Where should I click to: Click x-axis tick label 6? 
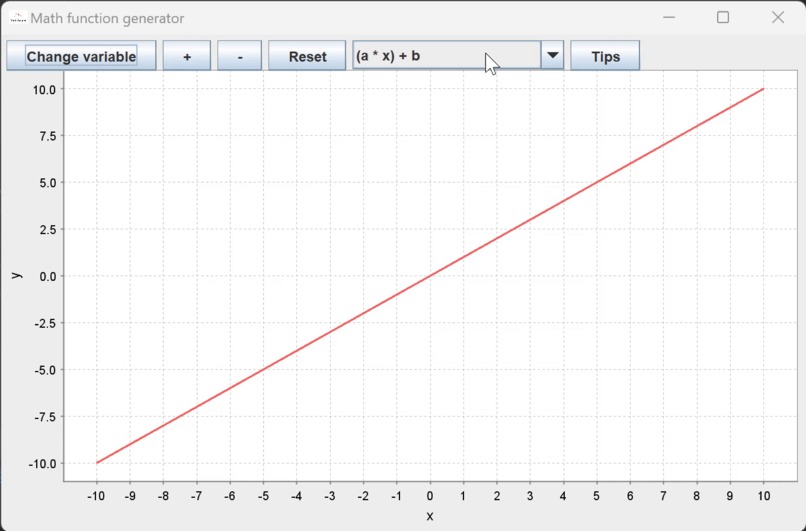pyautogui.click(x=630, y=496)
